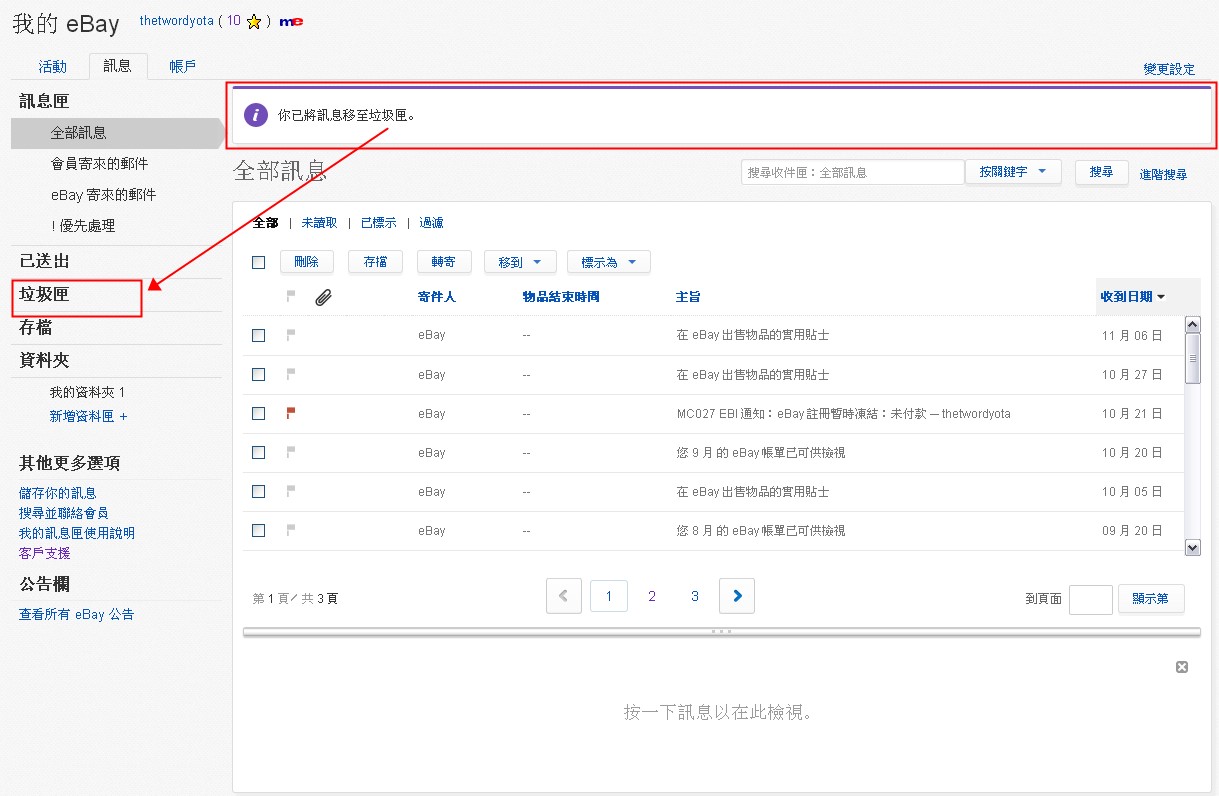Viewport: 1219px width, 796px height.
Task: Check the select-all messages checkbox
Action: (258, 261)
